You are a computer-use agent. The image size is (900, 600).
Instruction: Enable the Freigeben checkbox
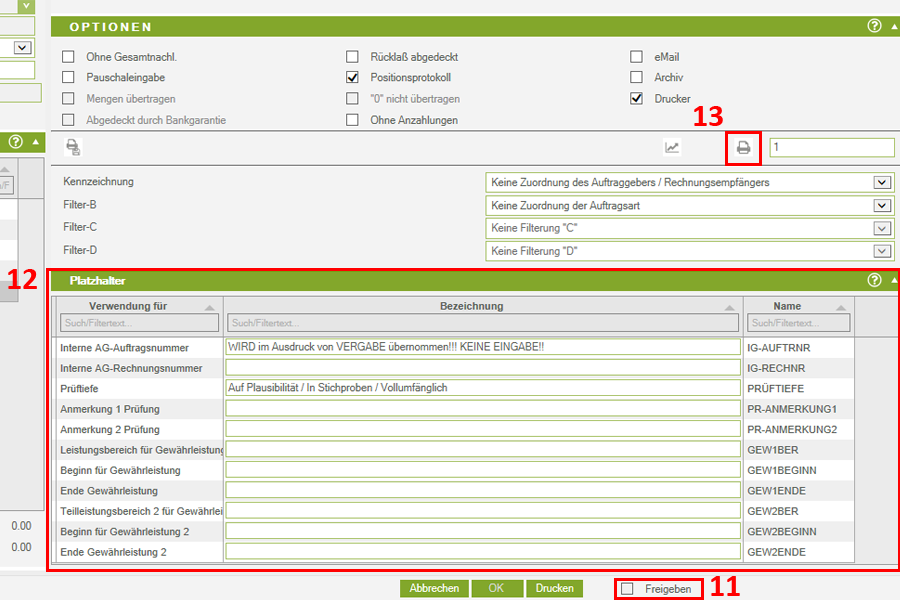(x=627, y=589)
